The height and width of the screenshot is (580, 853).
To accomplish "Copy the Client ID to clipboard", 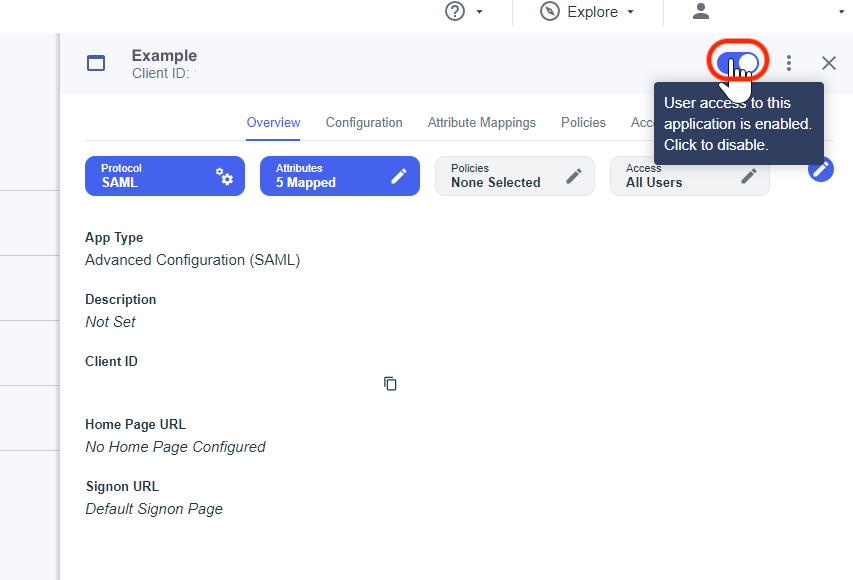I will pos(390,384).
